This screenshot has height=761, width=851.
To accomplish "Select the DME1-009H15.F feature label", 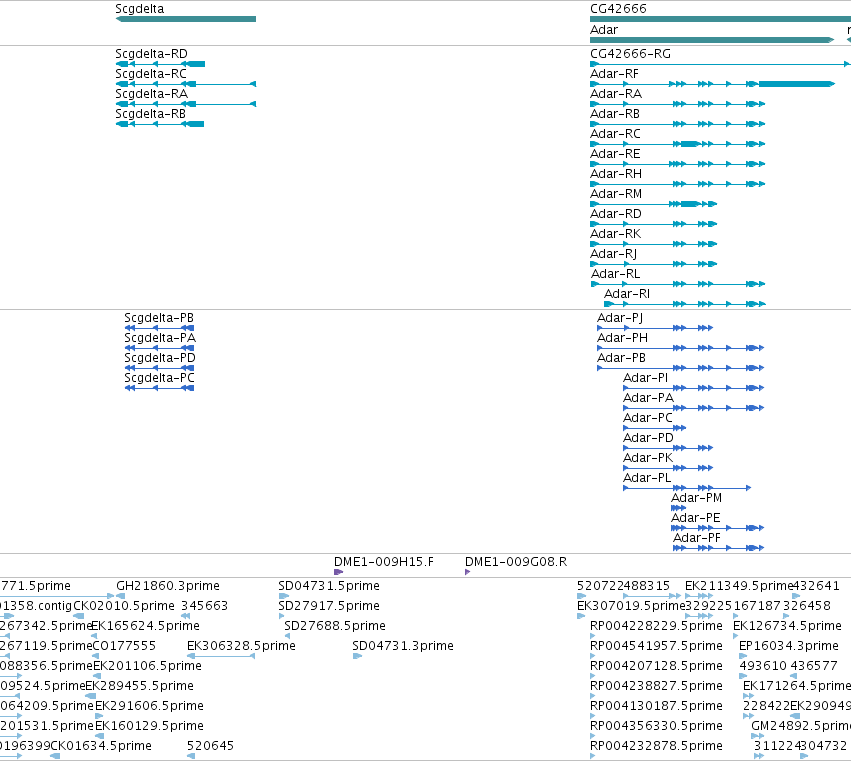I will coord(384,562).
